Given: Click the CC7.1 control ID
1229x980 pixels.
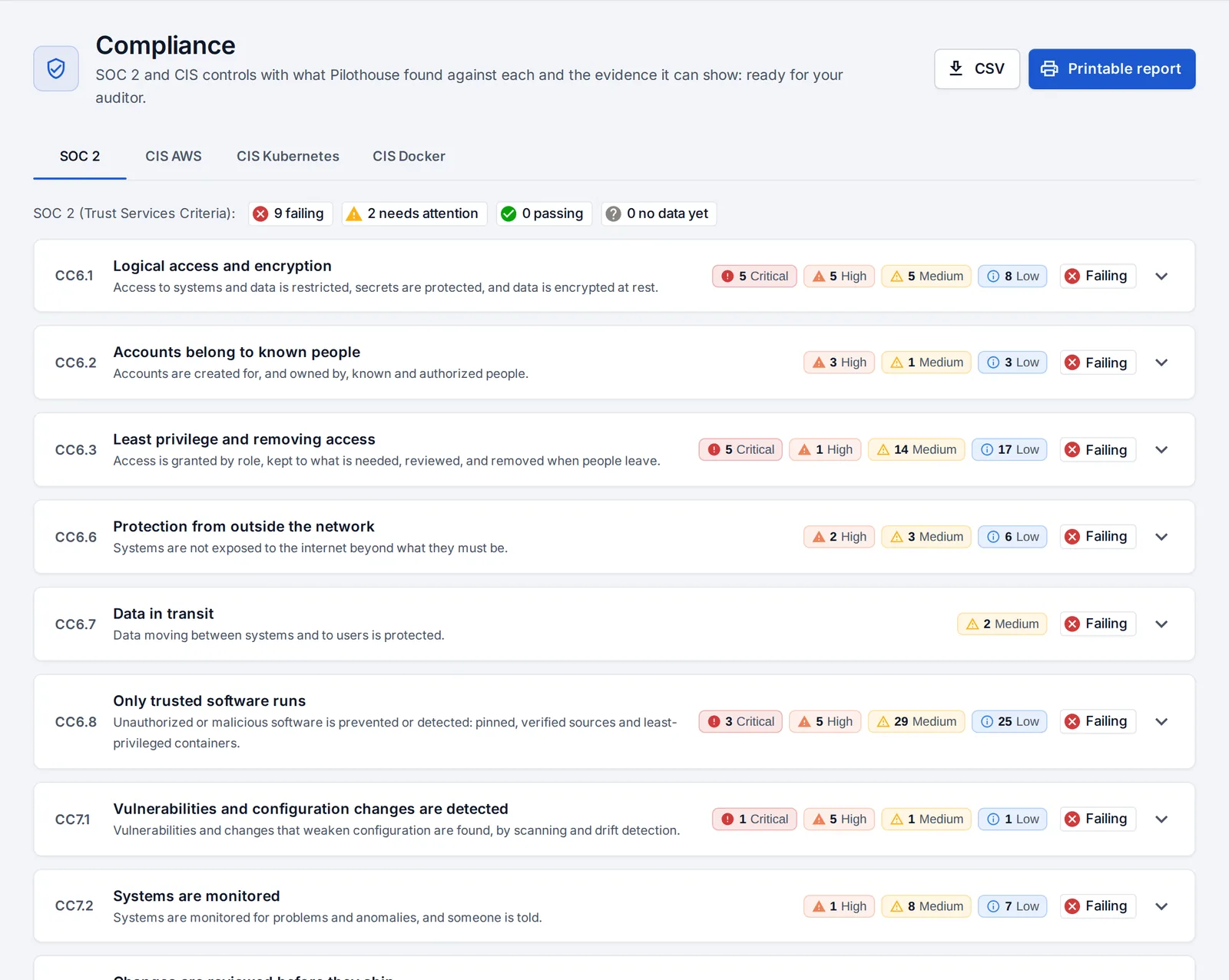Looking at the screenshot, I should coord(72,819).
